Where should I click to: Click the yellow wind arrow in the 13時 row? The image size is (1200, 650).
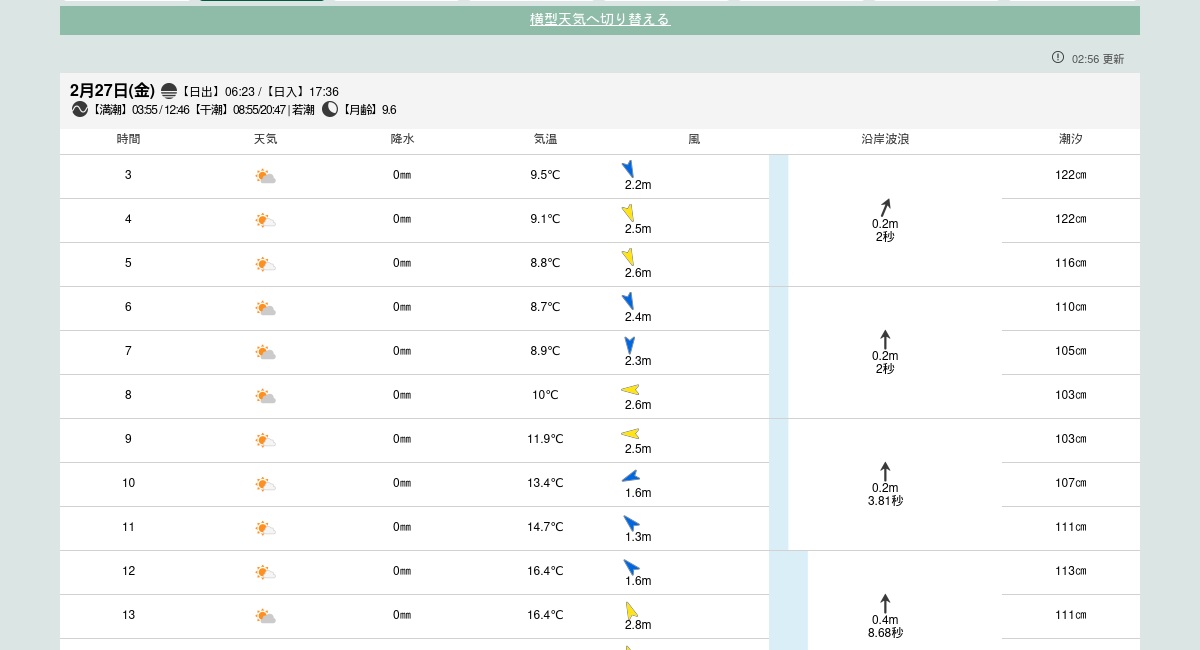(x=631, y=609)
